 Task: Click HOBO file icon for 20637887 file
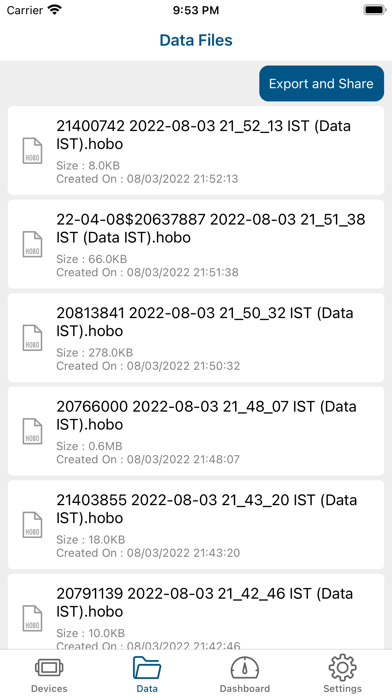[x=32, y=245]
